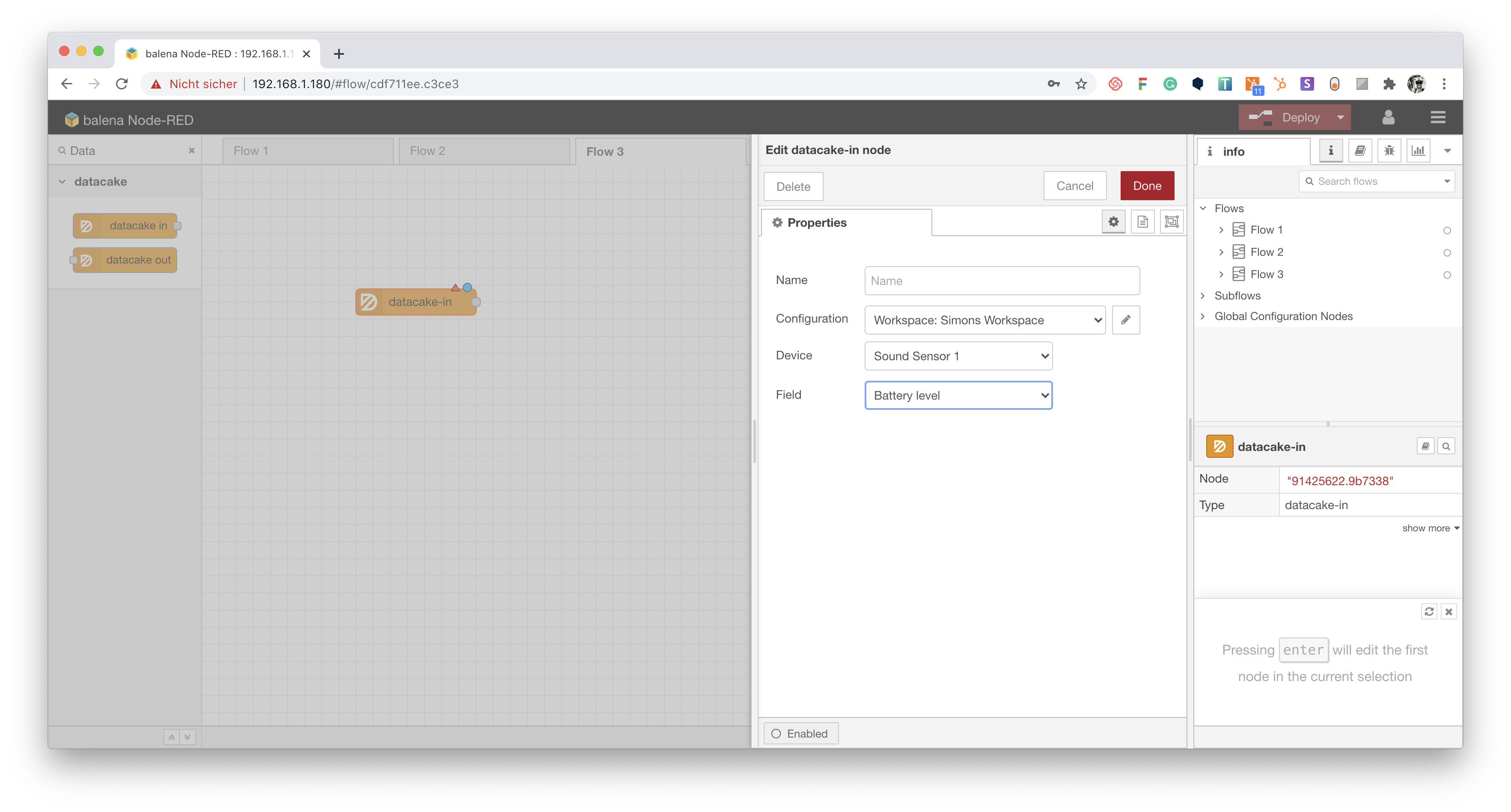Click the Name input field
This screenshot has width=1511, height=812.
pos(1002,281)
